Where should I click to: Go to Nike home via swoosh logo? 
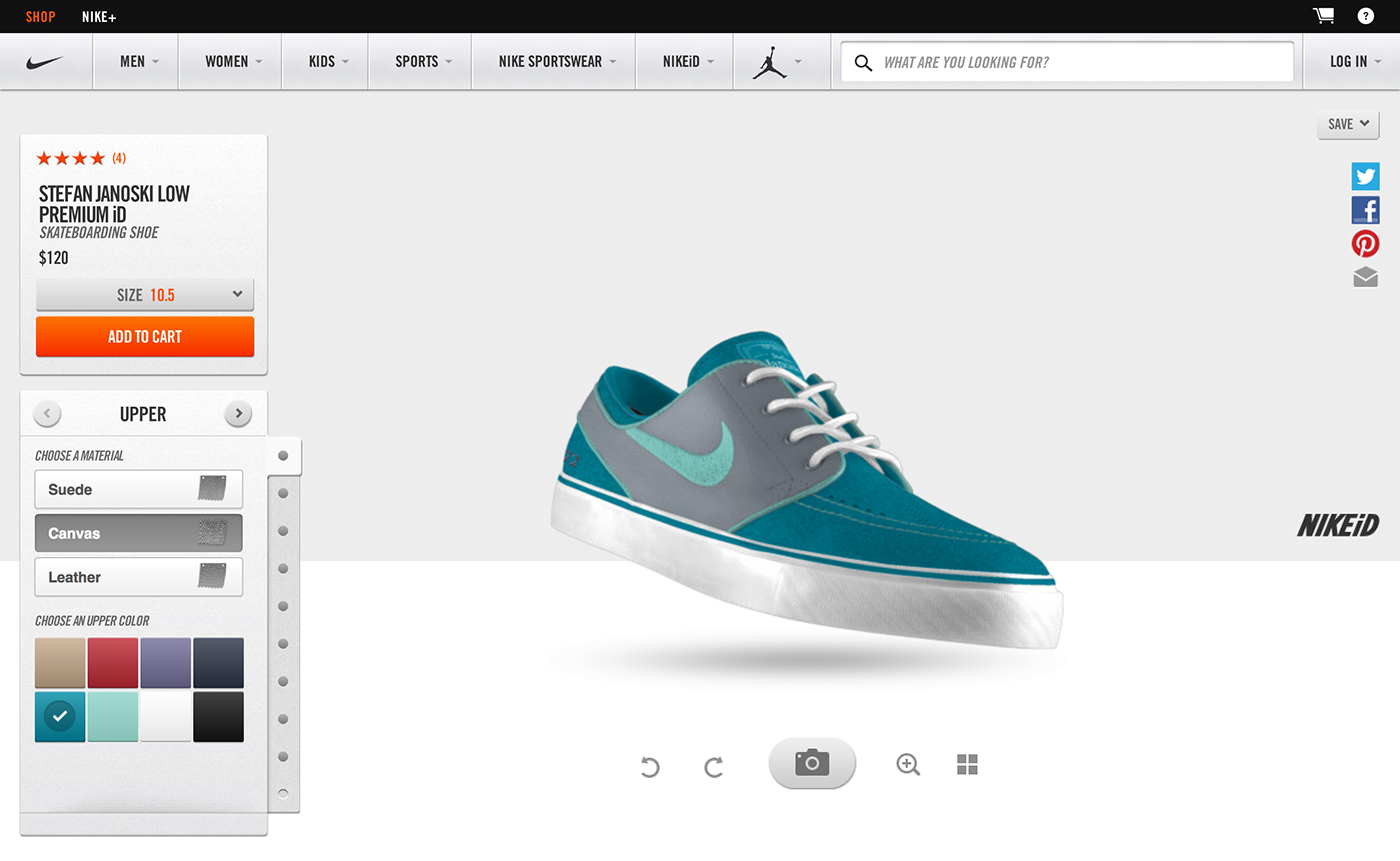(x=45, y=62)
